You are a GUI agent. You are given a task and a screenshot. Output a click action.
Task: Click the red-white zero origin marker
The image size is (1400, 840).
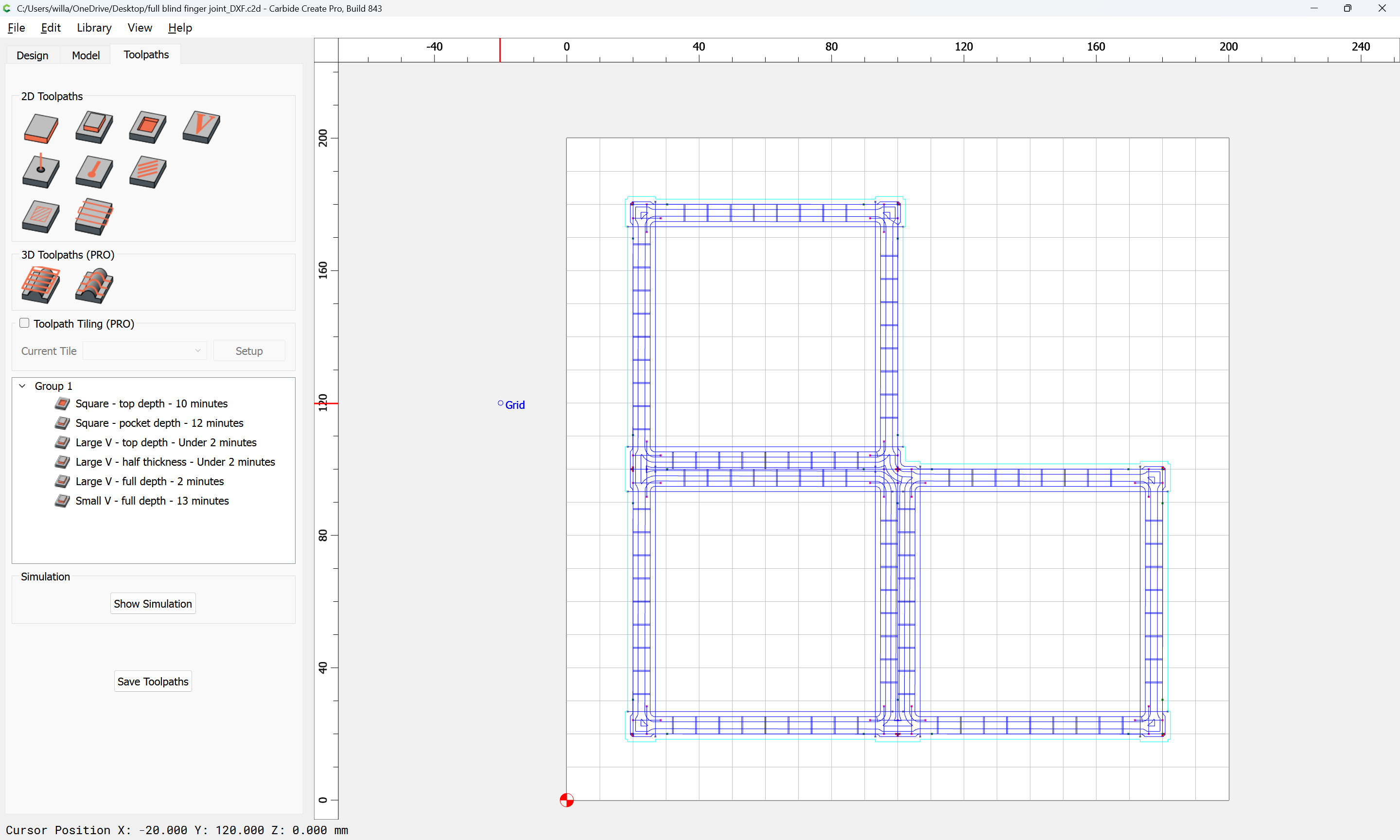(566, 800)
